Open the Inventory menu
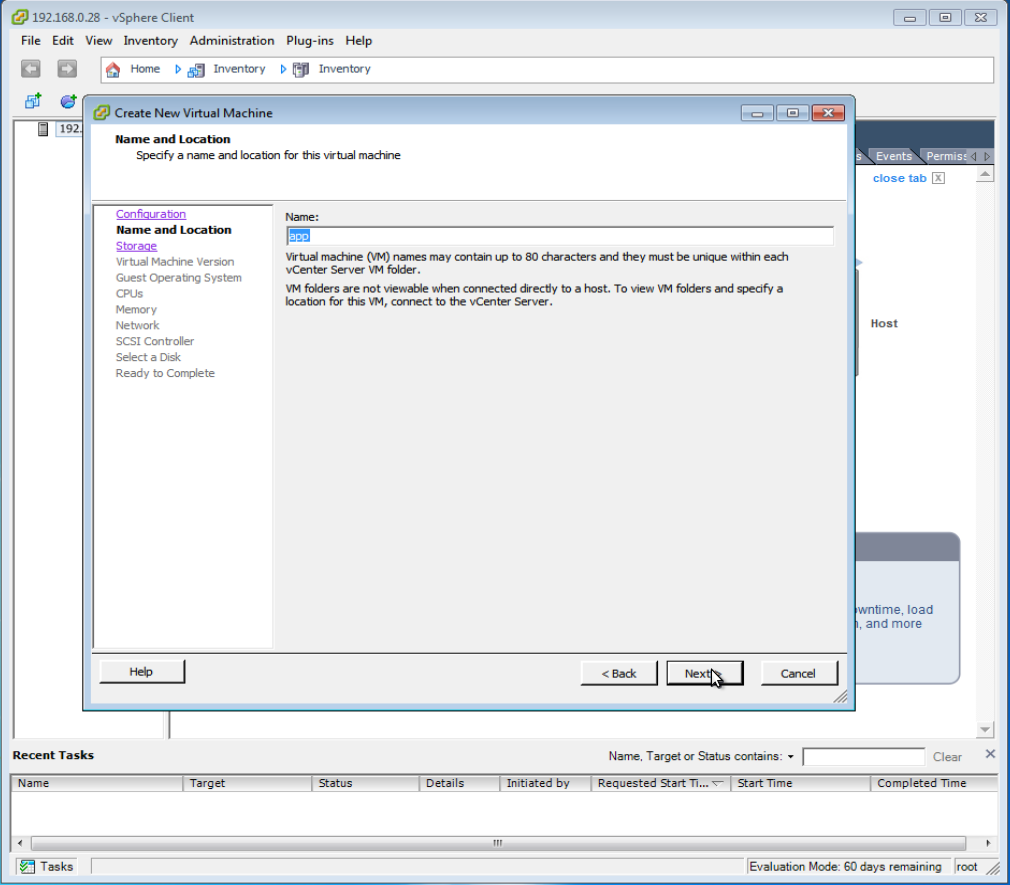Viewport: 1010px width, 885px height. pos(151,41)
